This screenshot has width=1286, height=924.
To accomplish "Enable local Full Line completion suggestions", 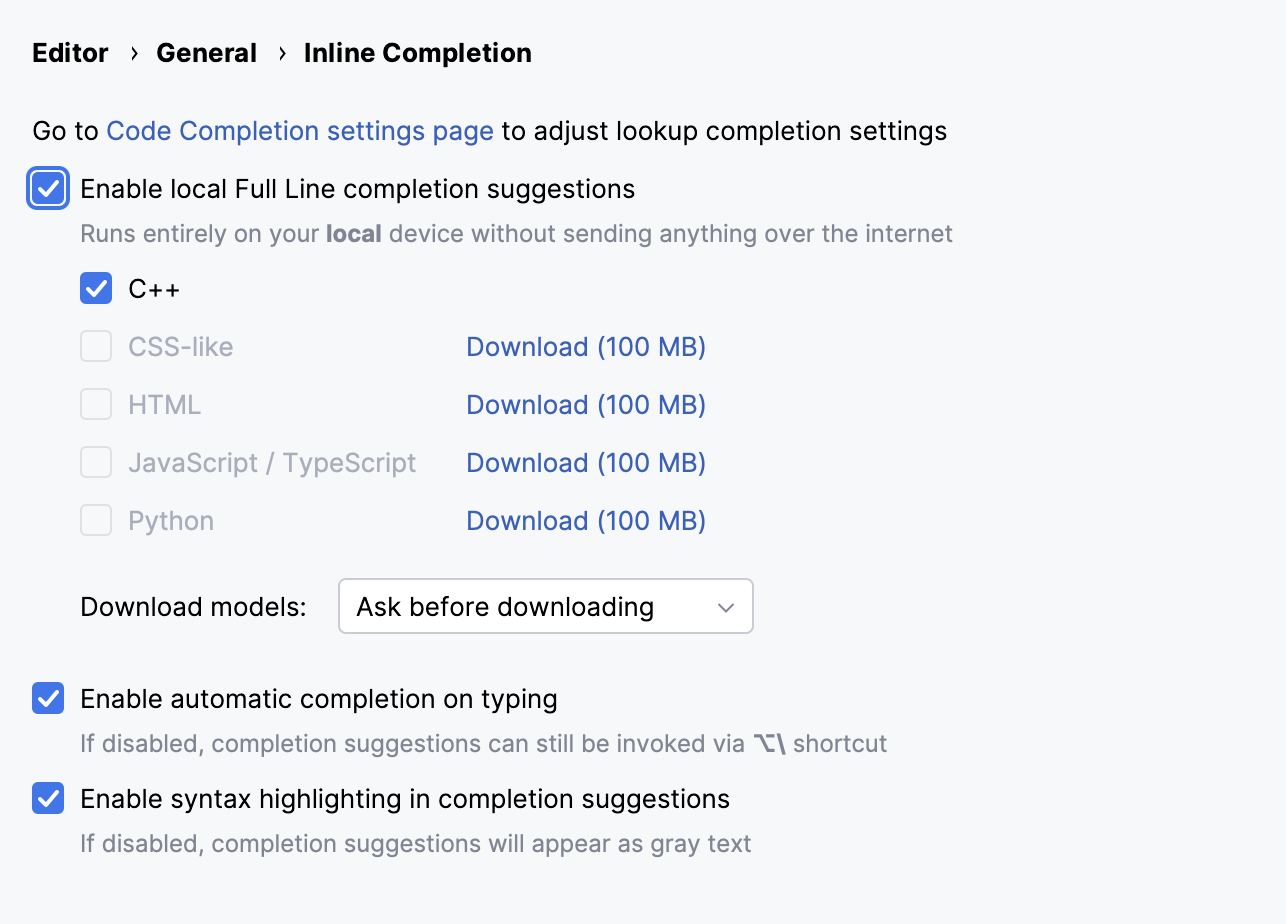I will click(47, 188).
